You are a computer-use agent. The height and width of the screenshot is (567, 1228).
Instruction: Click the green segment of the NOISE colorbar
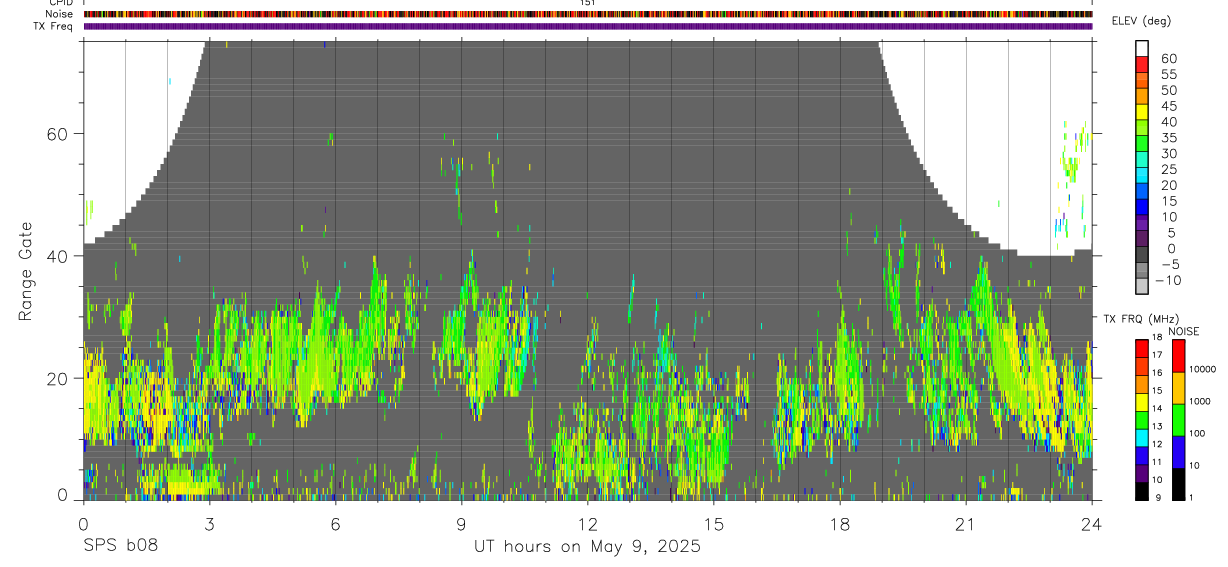click(x=1179, y=420)
